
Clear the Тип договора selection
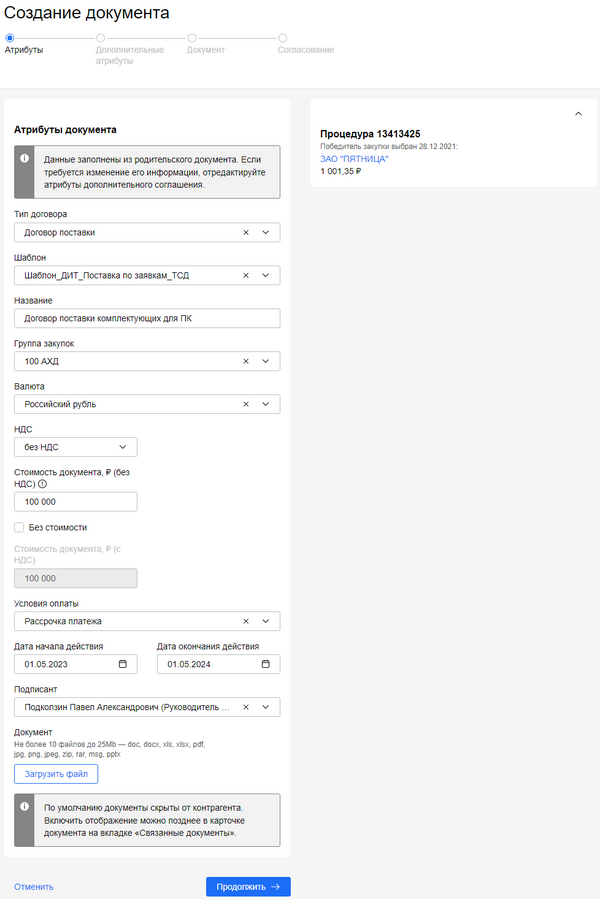(246, 233)
